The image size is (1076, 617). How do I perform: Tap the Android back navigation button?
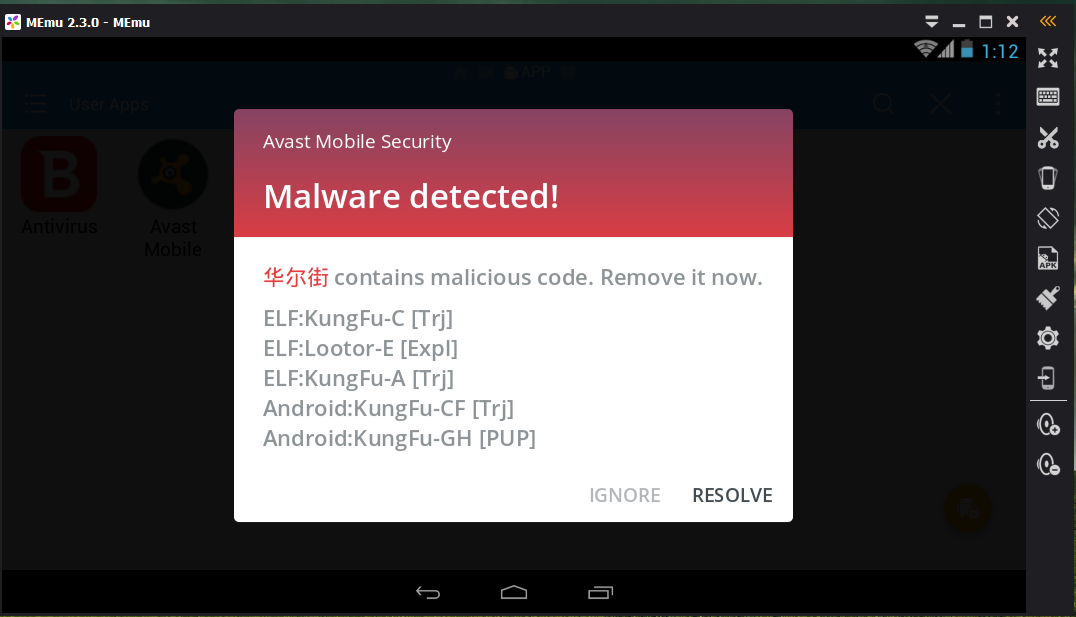point(428,592)
